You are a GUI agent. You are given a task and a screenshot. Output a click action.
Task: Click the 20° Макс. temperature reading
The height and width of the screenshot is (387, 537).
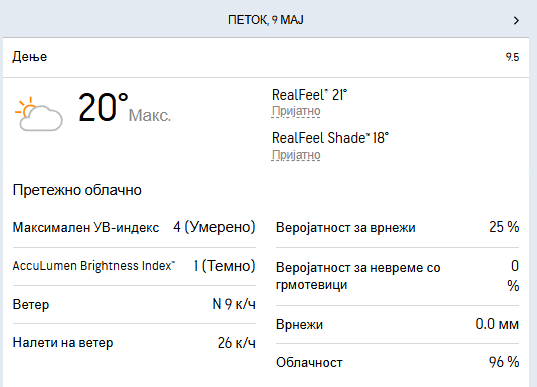124,108
